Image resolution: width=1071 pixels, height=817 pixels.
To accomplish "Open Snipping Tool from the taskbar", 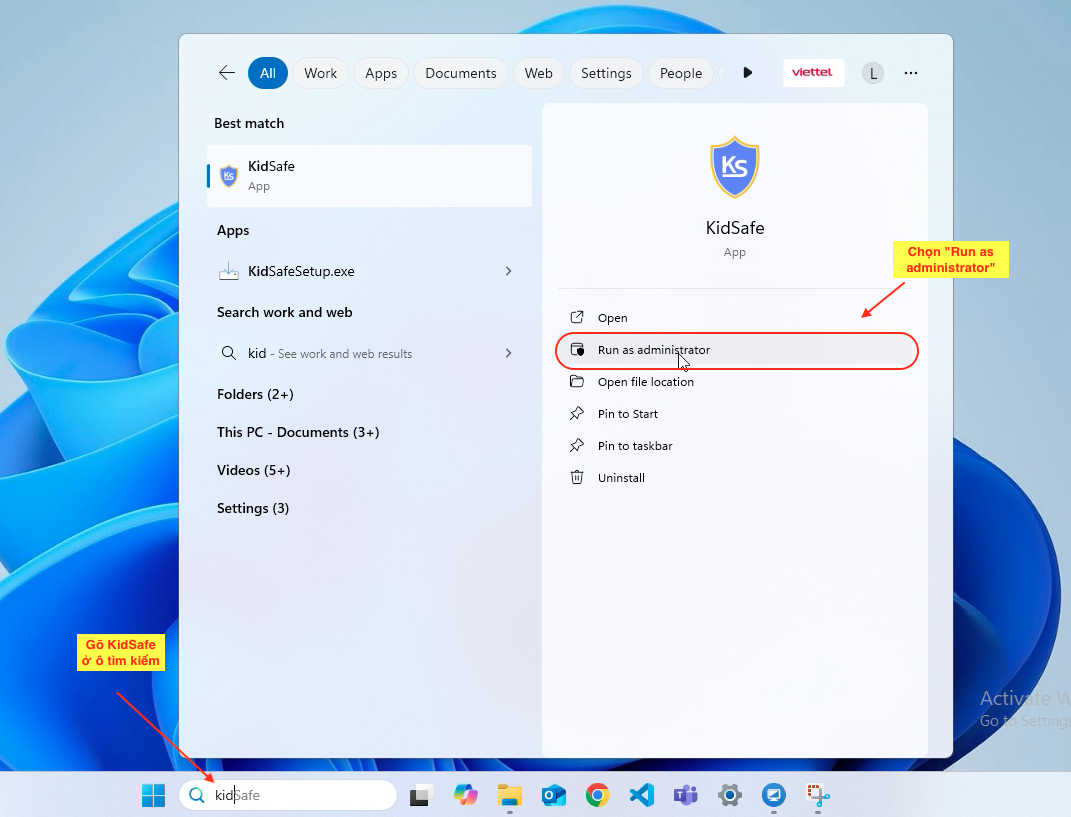I will (818, 796).
